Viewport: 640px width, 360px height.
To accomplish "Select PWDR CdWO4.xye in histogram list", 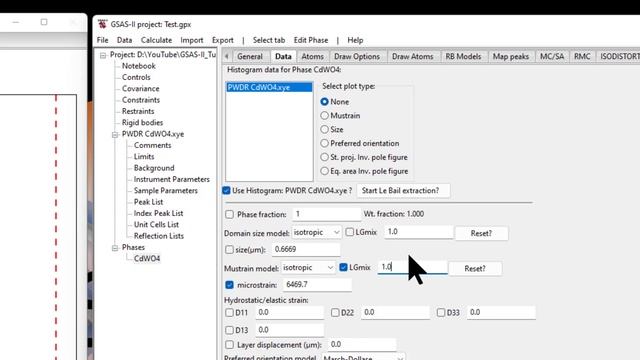I will [269, 87].
